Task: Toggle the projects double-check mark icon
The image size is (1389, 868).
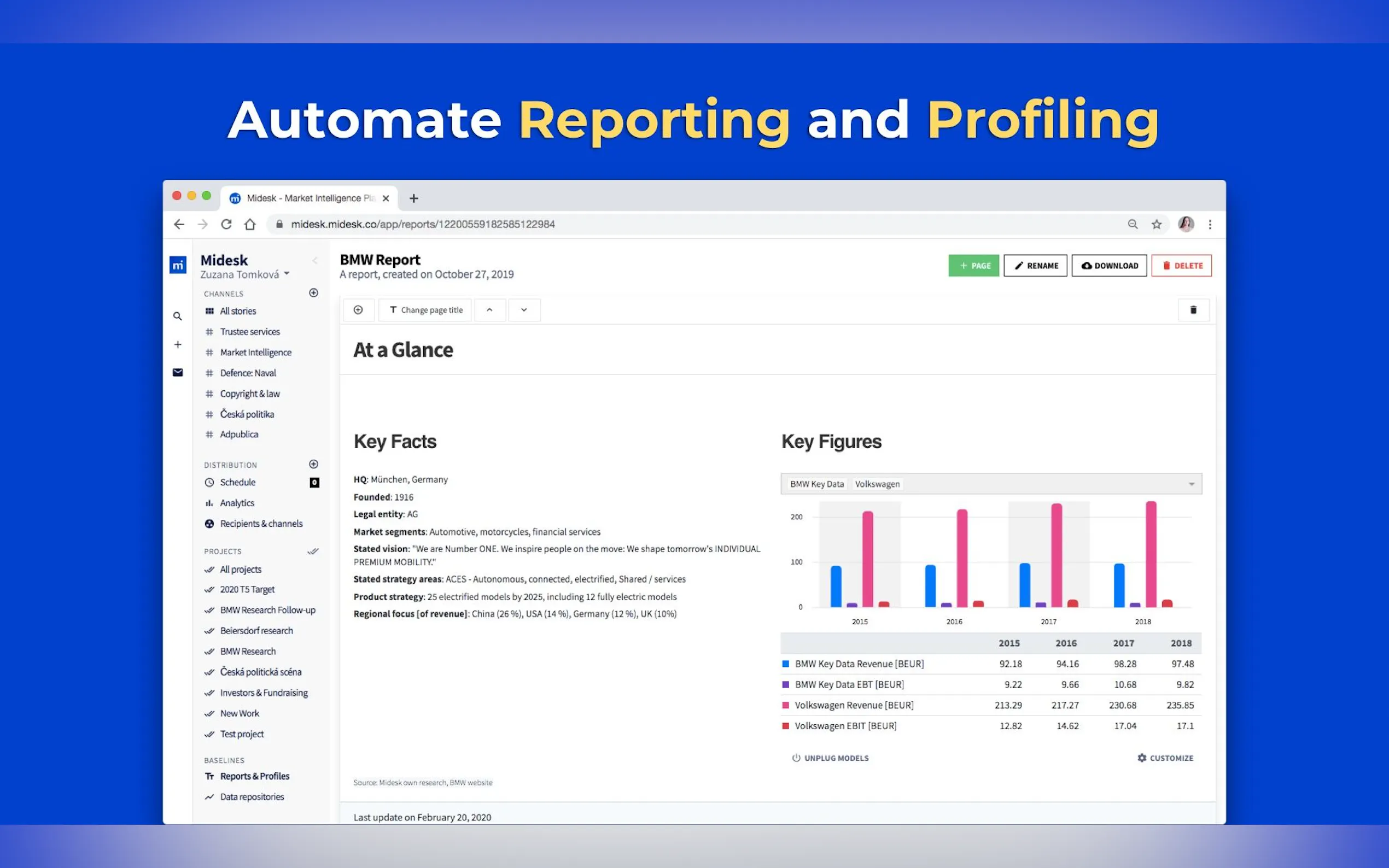Action: [313, 551]
